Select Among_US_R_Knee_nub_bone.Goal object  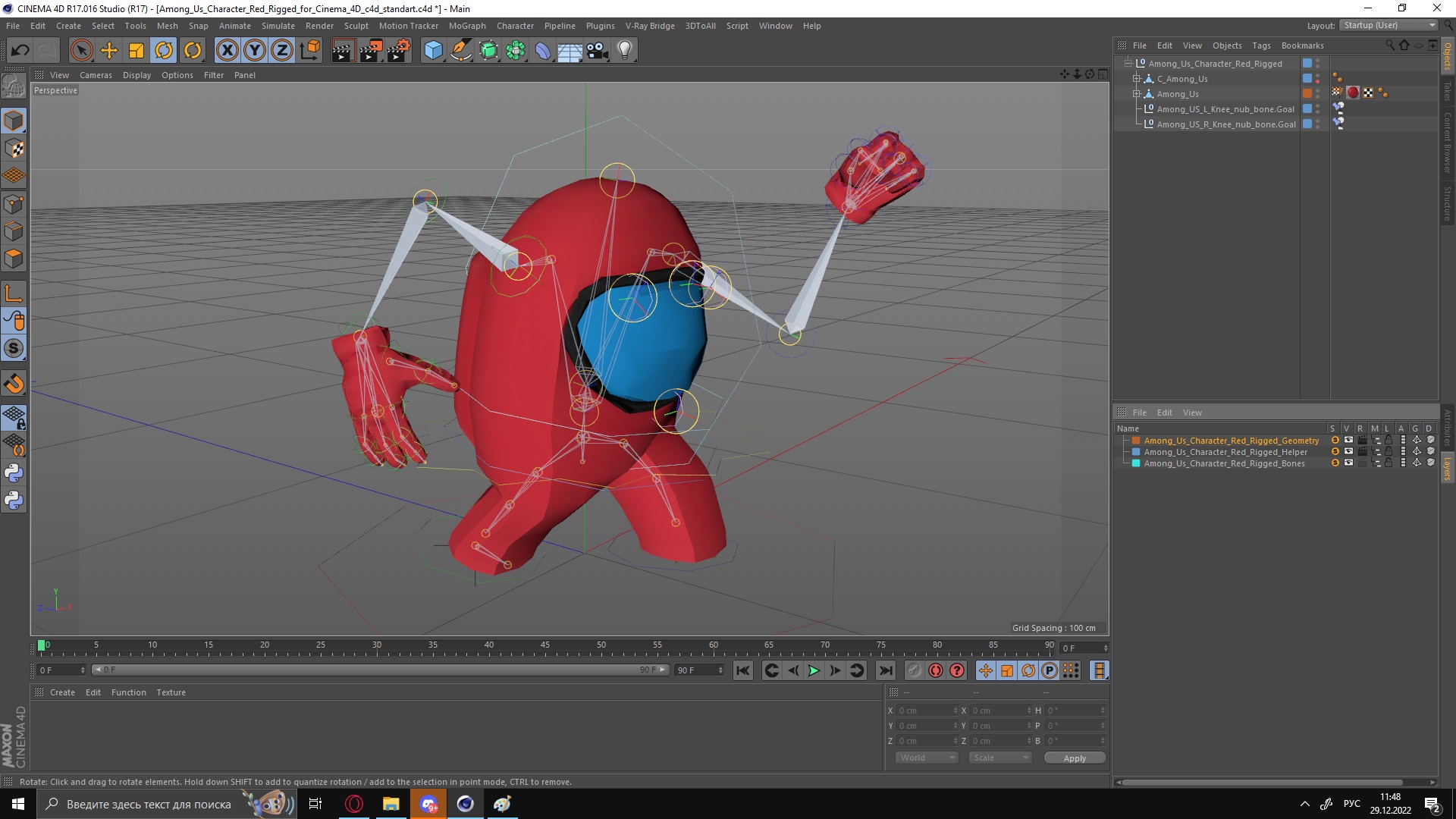click(x=1226, y=124)
